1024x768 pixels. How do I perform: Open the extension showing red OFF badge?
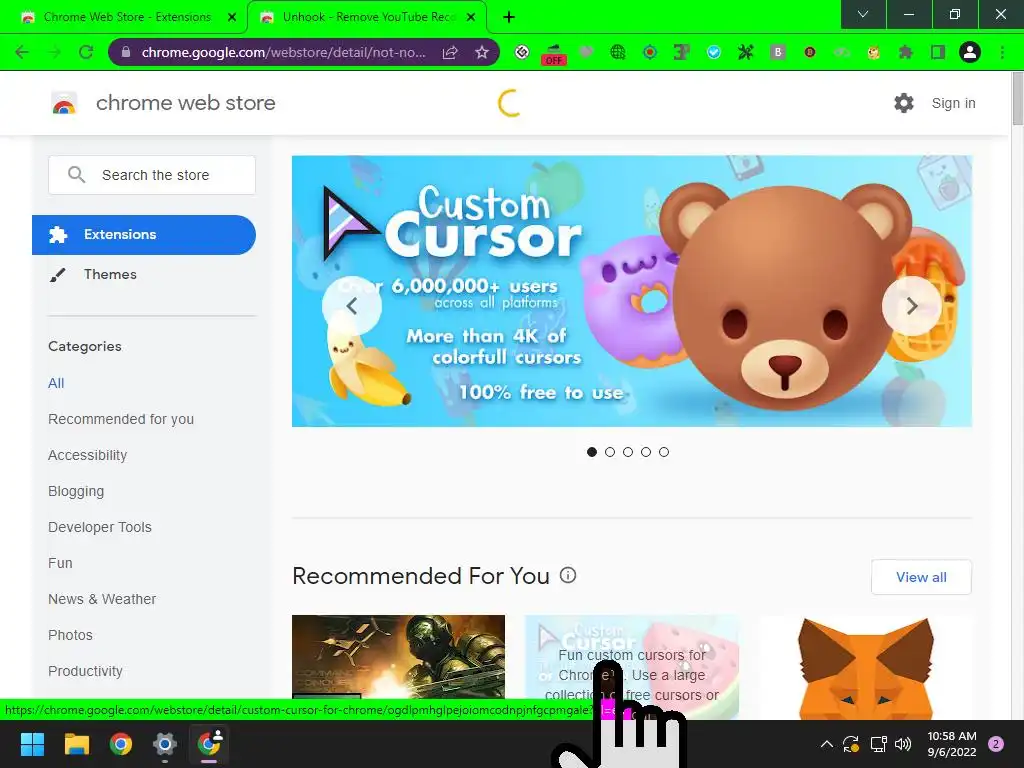click(554, 54)
